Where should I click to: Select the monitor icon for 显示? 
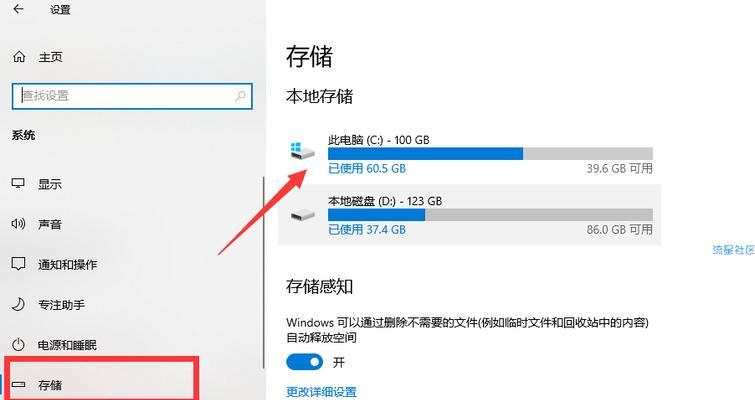coord(18,183)
